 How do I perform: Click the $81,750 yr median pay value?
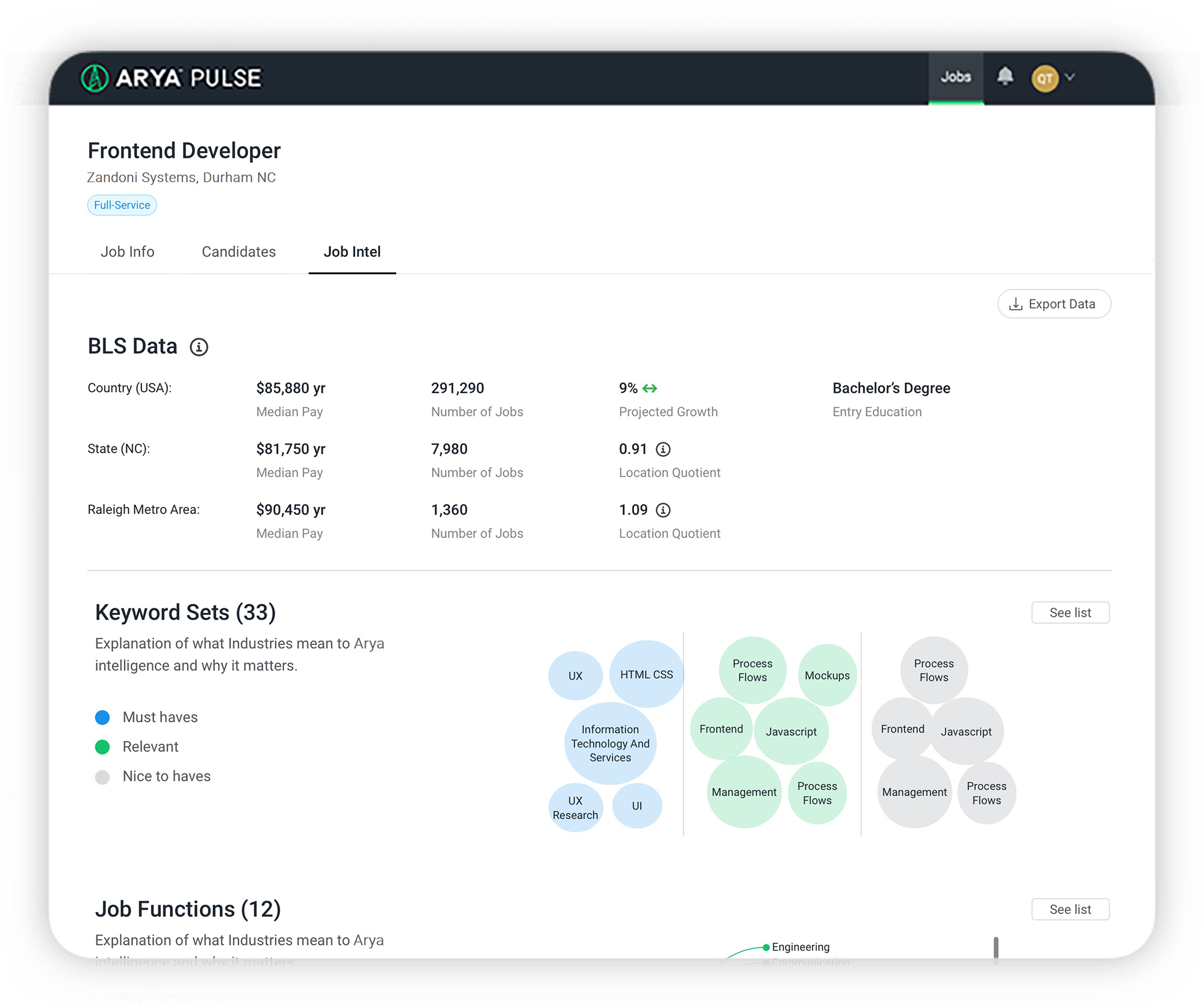click(291, 449)
